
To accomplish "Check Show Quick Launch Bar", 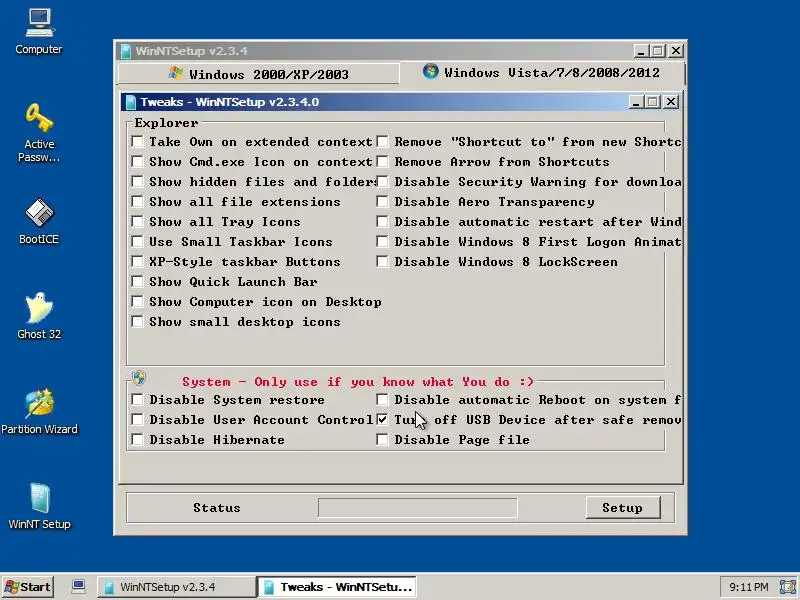I will 137,282.
